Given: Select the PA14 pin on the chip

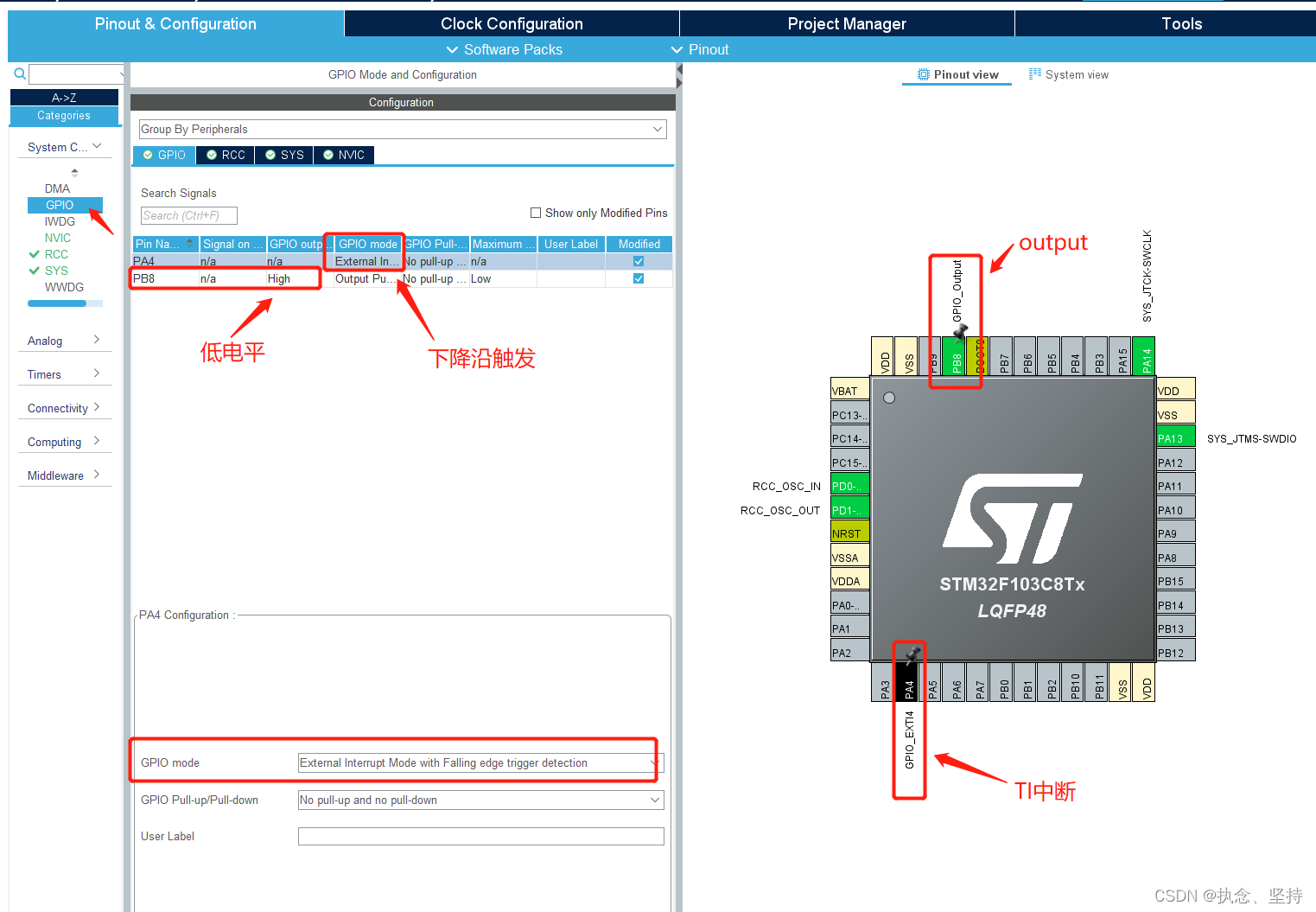Looking at the screenshot, I should tap(1146, 356).
